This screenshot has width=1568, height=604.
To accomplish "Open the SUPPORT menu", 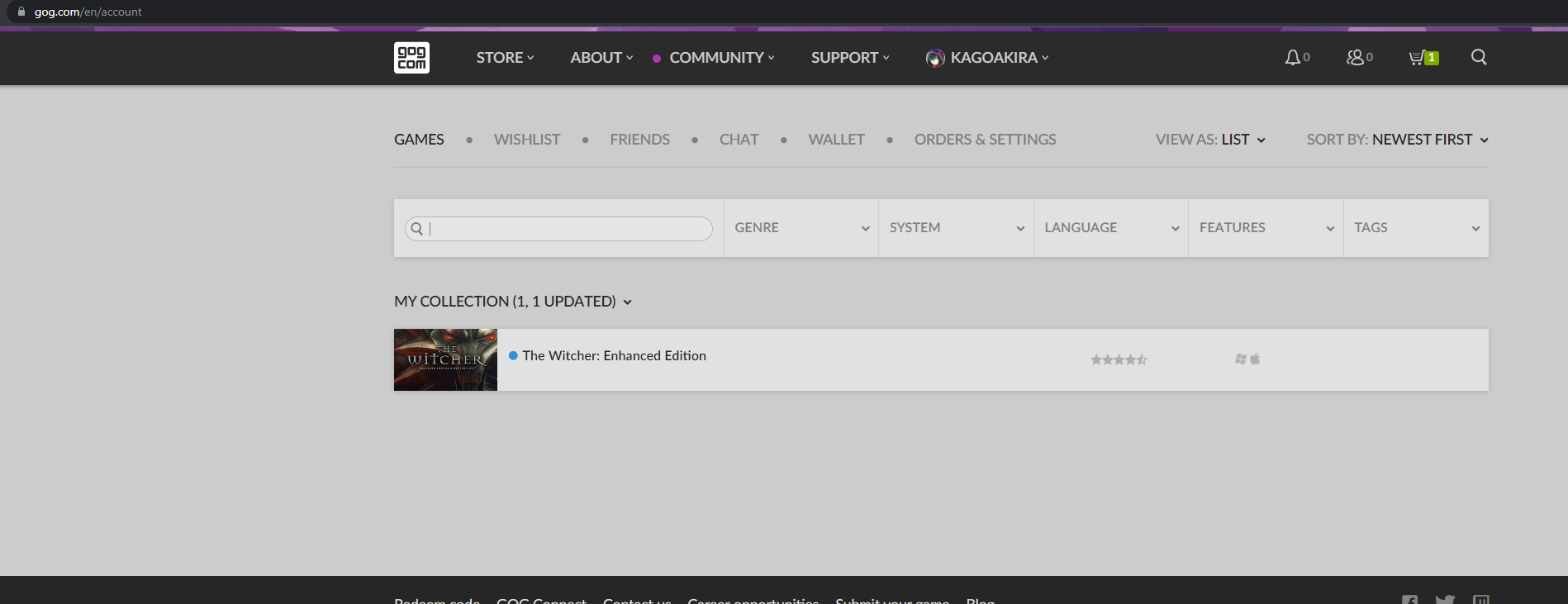I will [850, 57].
